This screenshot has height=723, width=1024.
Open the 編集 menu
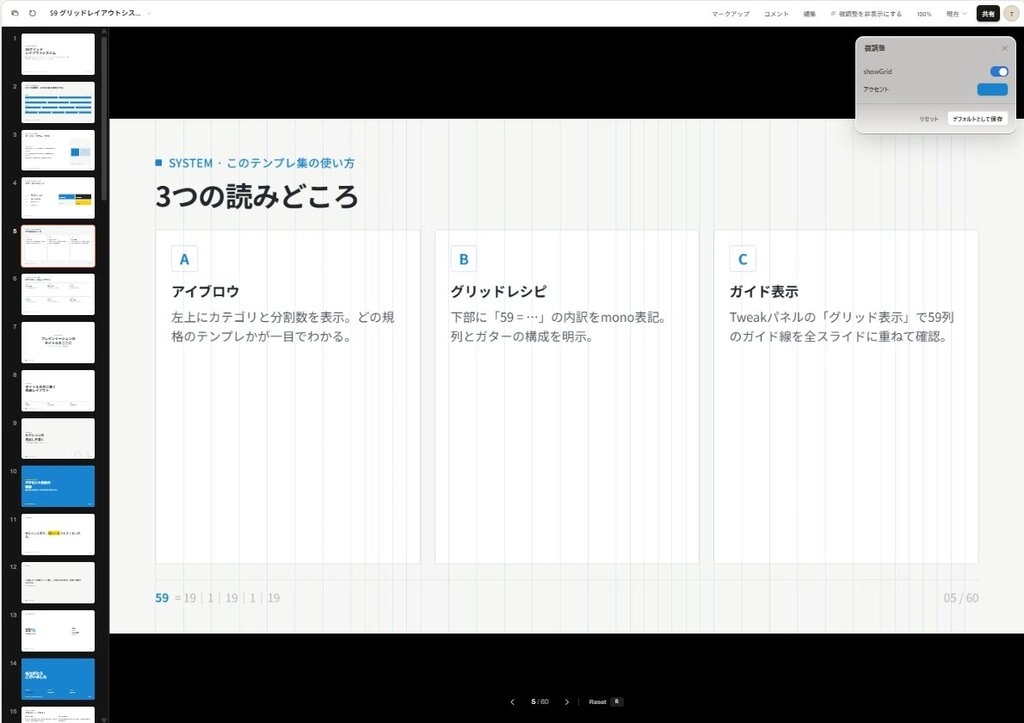click(809, 14)
